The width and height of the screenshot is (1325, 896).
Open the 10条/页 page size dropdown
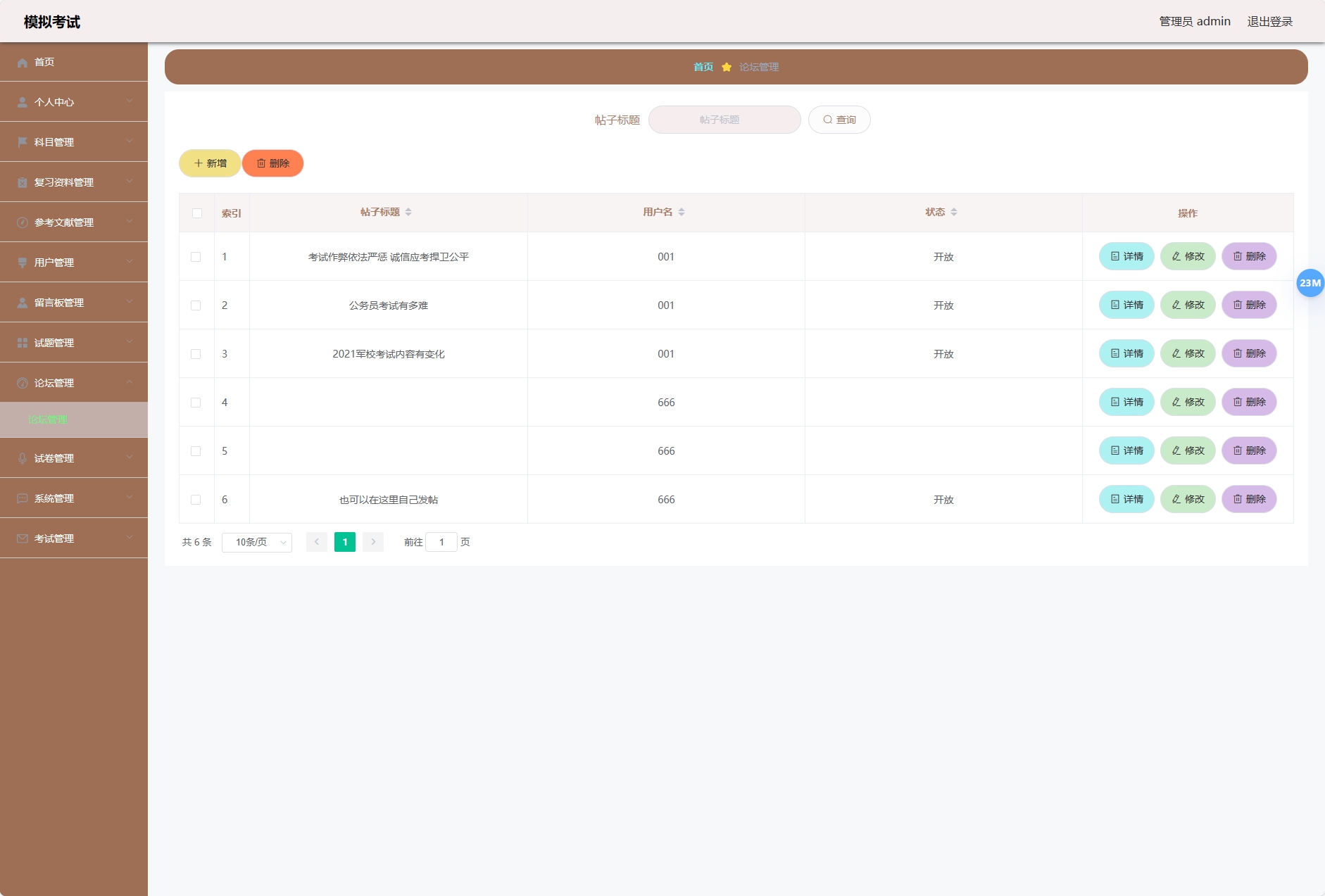pos(257,542)
